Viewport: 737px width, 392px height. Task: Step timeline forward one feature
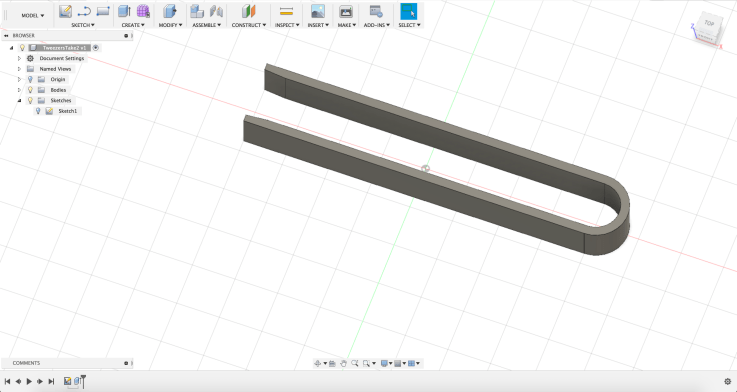click(x=40, y=381)
